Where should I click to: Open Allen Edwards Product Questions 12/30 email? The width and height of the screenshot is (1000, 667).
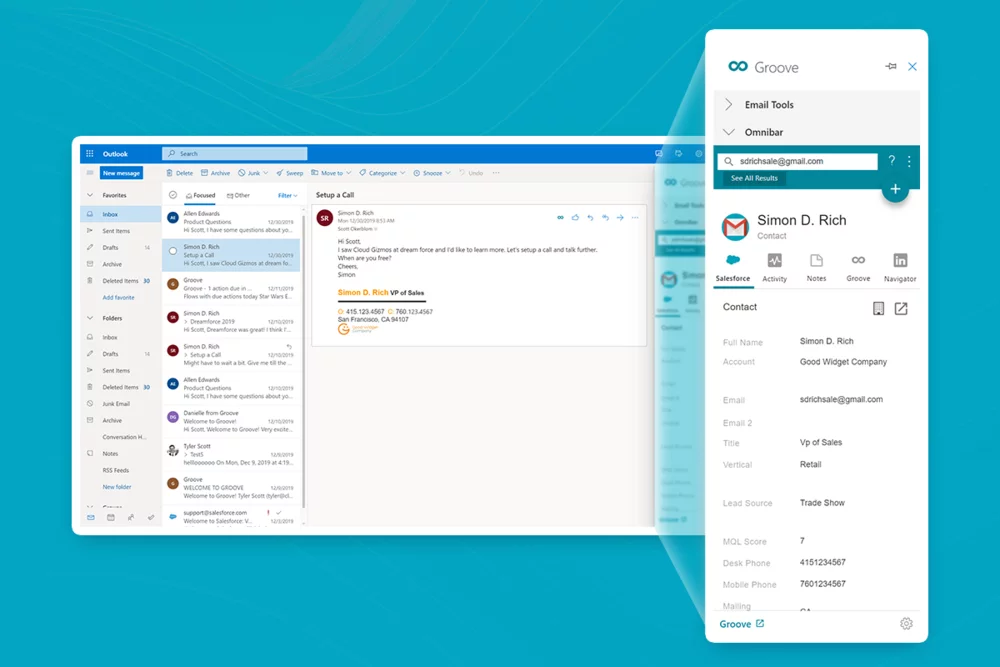232,222
